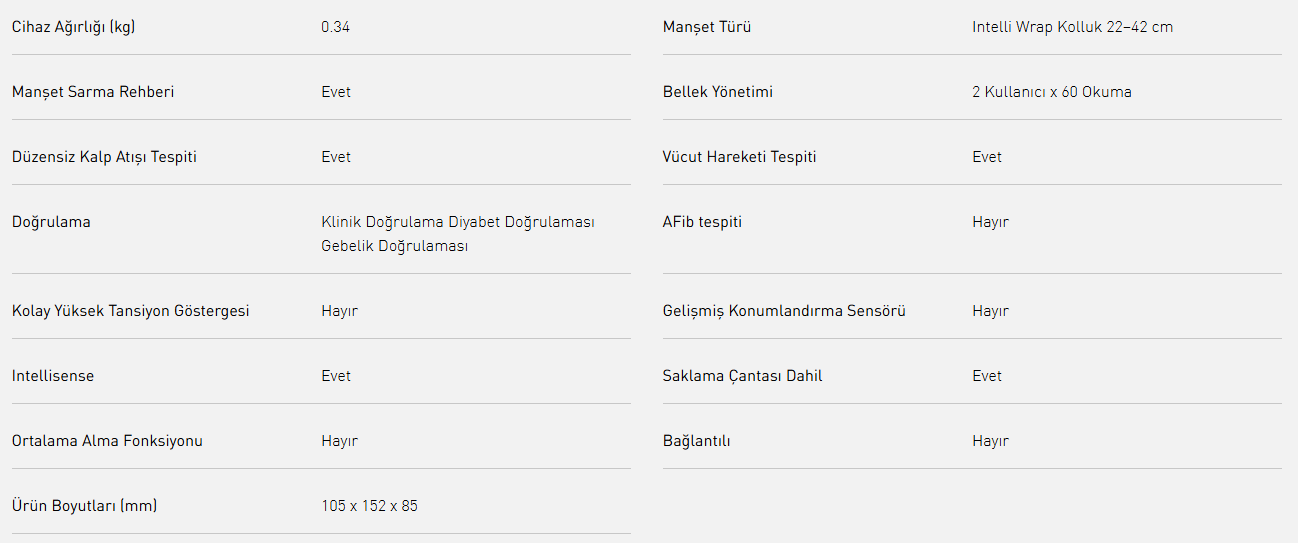
Task: Click the "Ortalama Alma Fonksiyonu" label
Action: coord(107,441)
